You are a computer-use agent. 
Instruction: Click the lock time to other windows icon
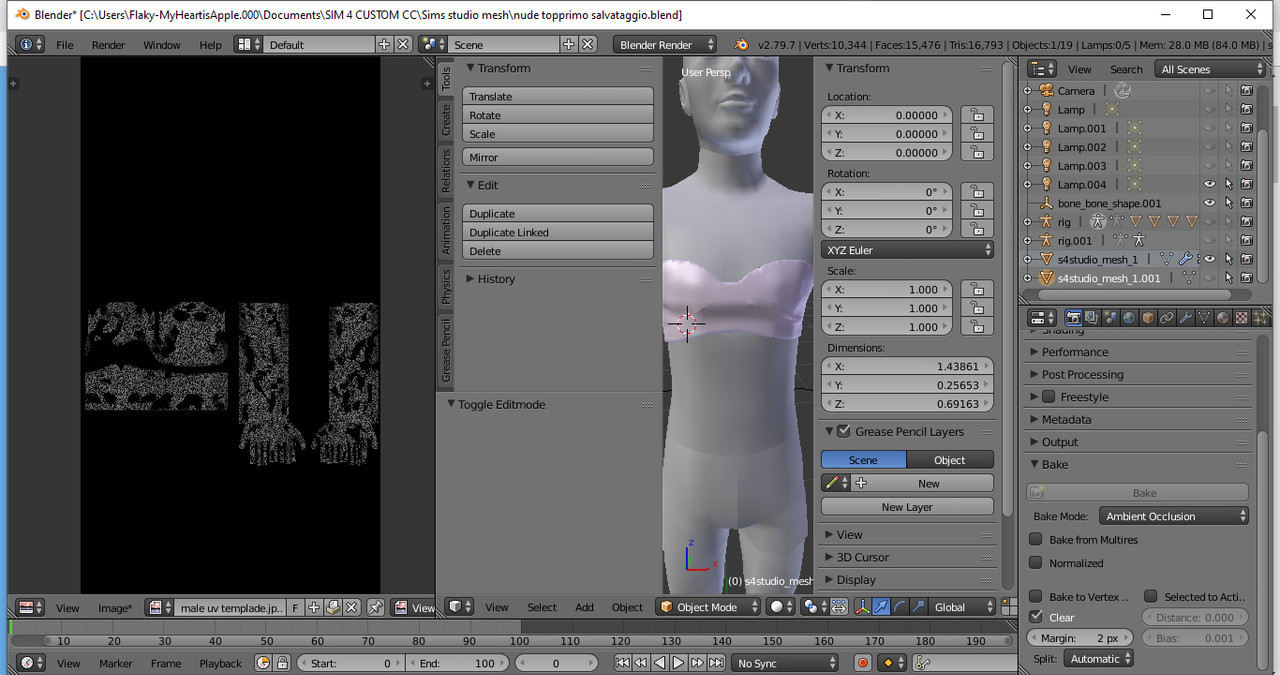coord(282,662)
